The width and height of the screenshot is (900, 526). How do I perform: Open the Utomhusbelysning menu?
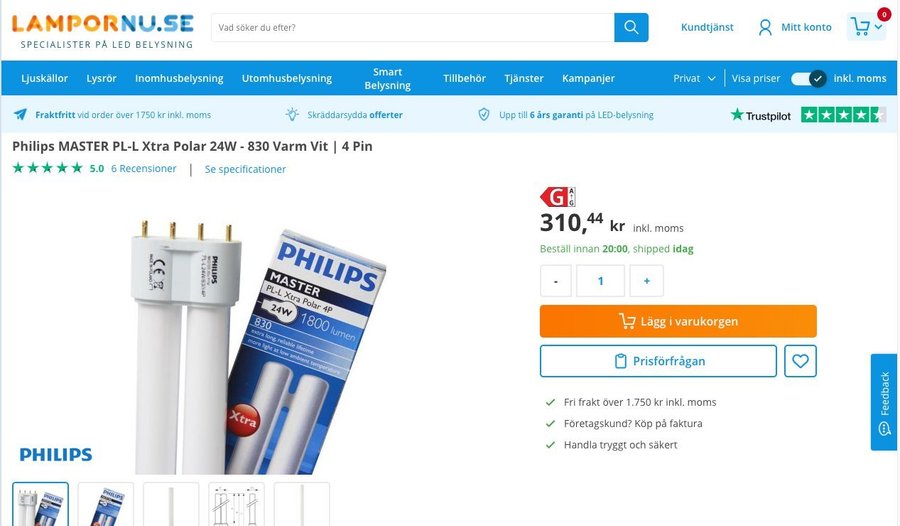(x=286, y=78)
